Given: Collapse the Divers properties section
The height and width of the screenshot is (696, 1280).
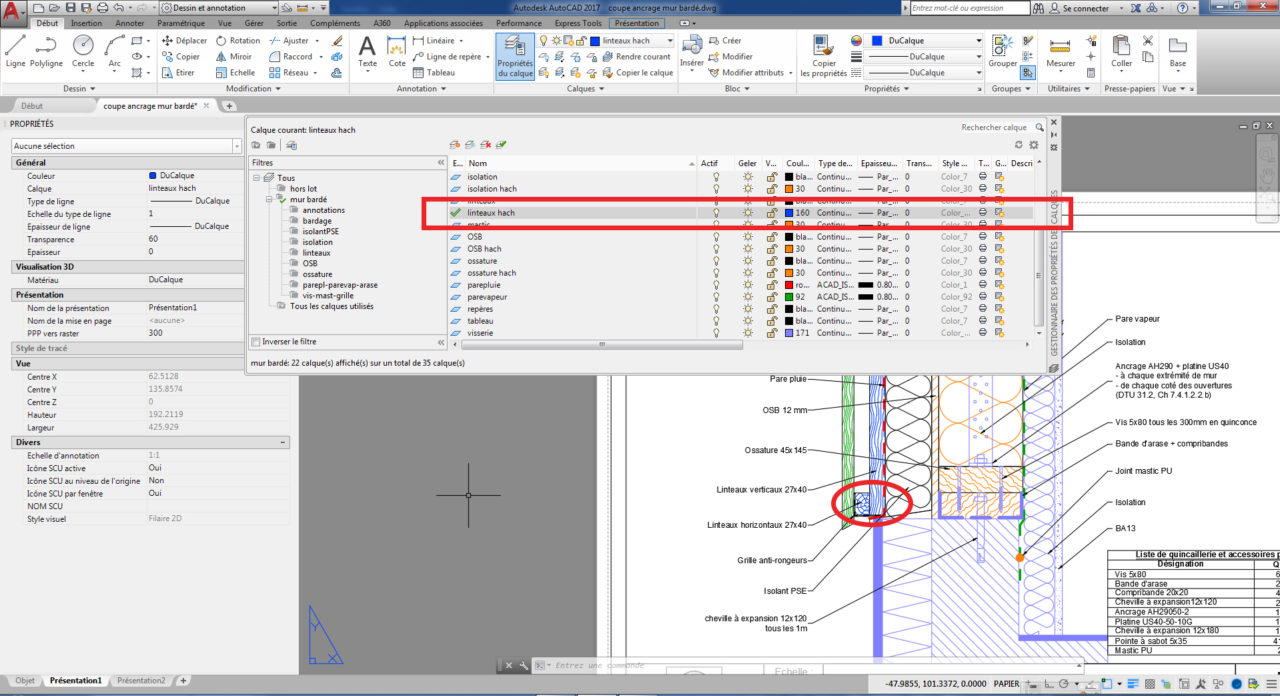Looking at the screenshot, I should 283,442.
